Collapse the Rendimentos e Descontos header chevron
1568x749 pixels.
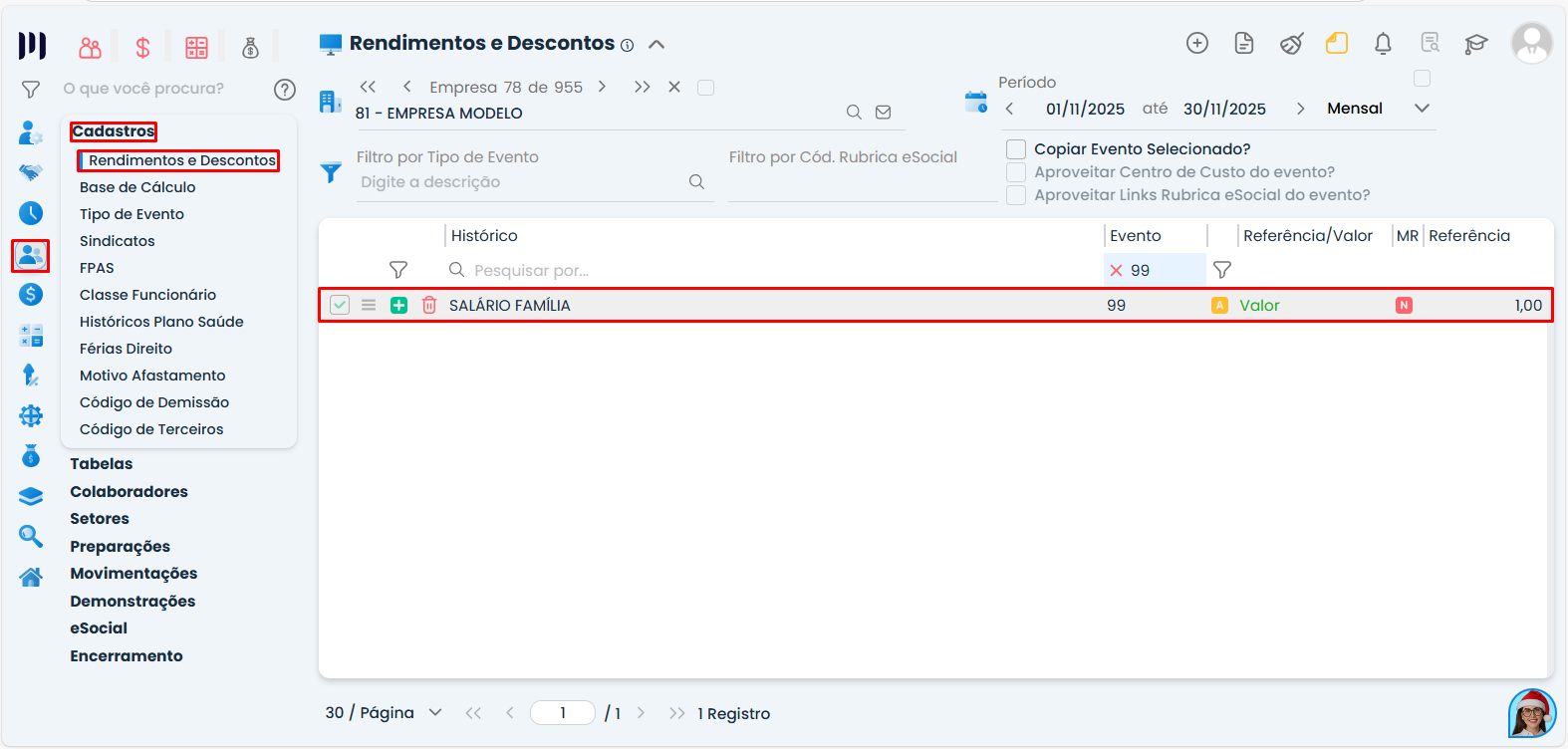(656, 44)
